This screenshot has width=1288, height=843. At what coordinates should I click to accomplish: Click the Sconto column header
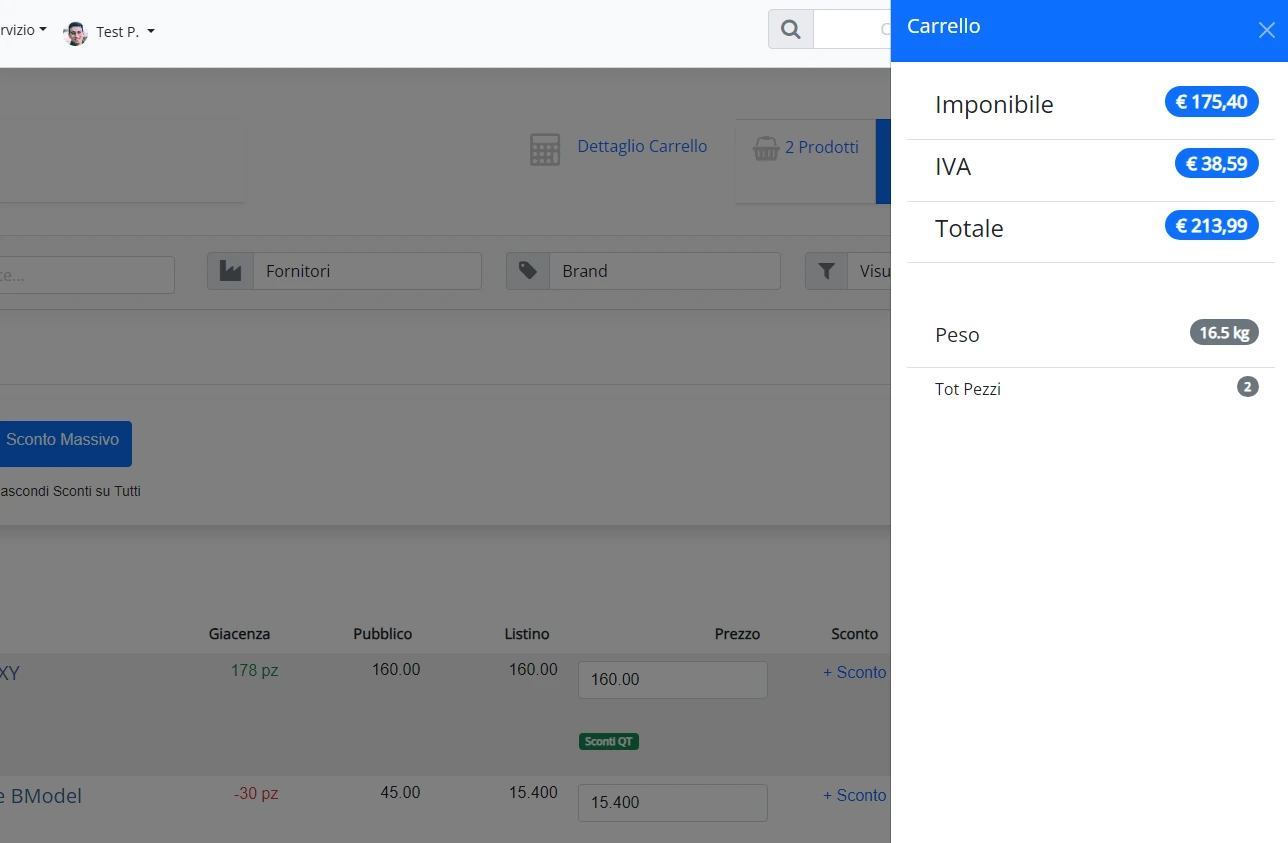(x=855, y=634)
